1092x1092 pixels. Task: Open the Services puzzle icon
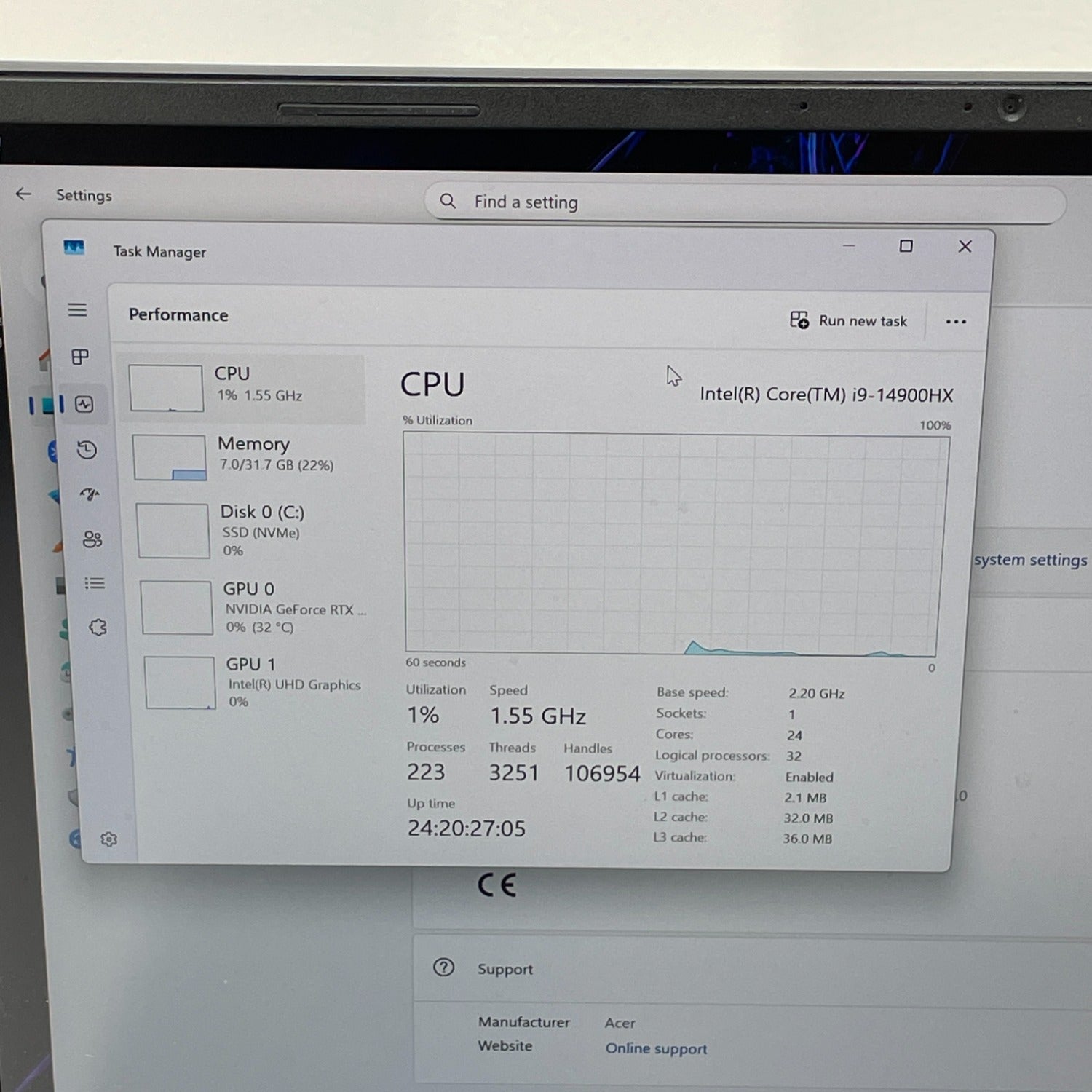pos(98,628)
